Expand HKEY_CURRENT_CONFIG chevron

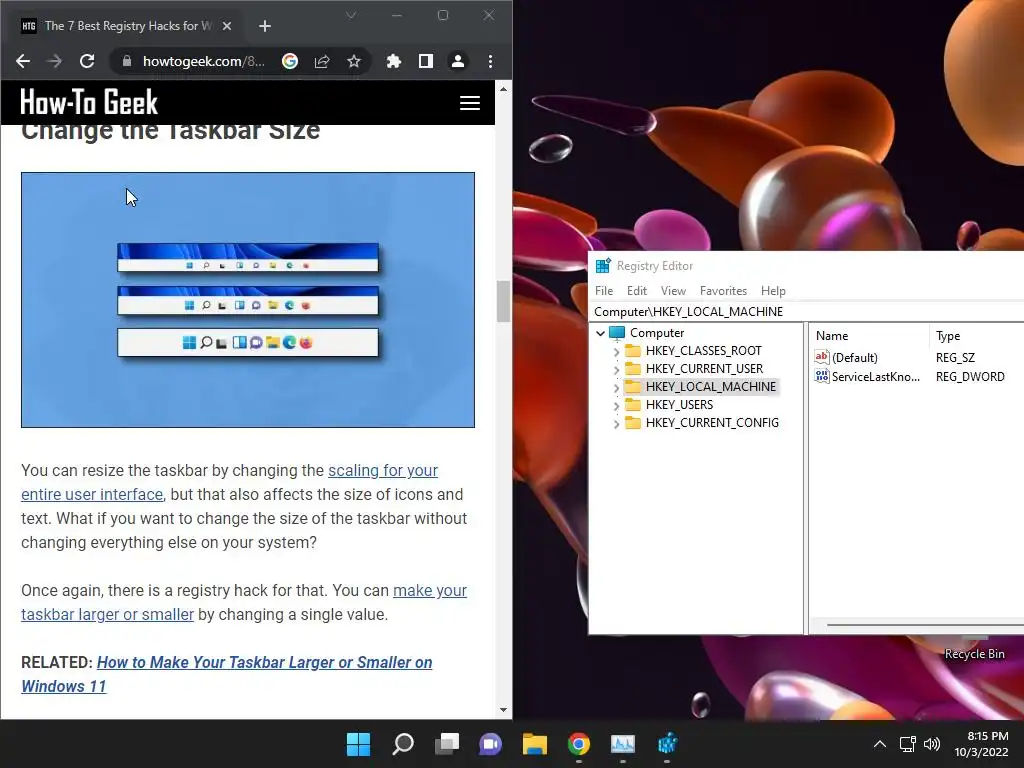616,423
